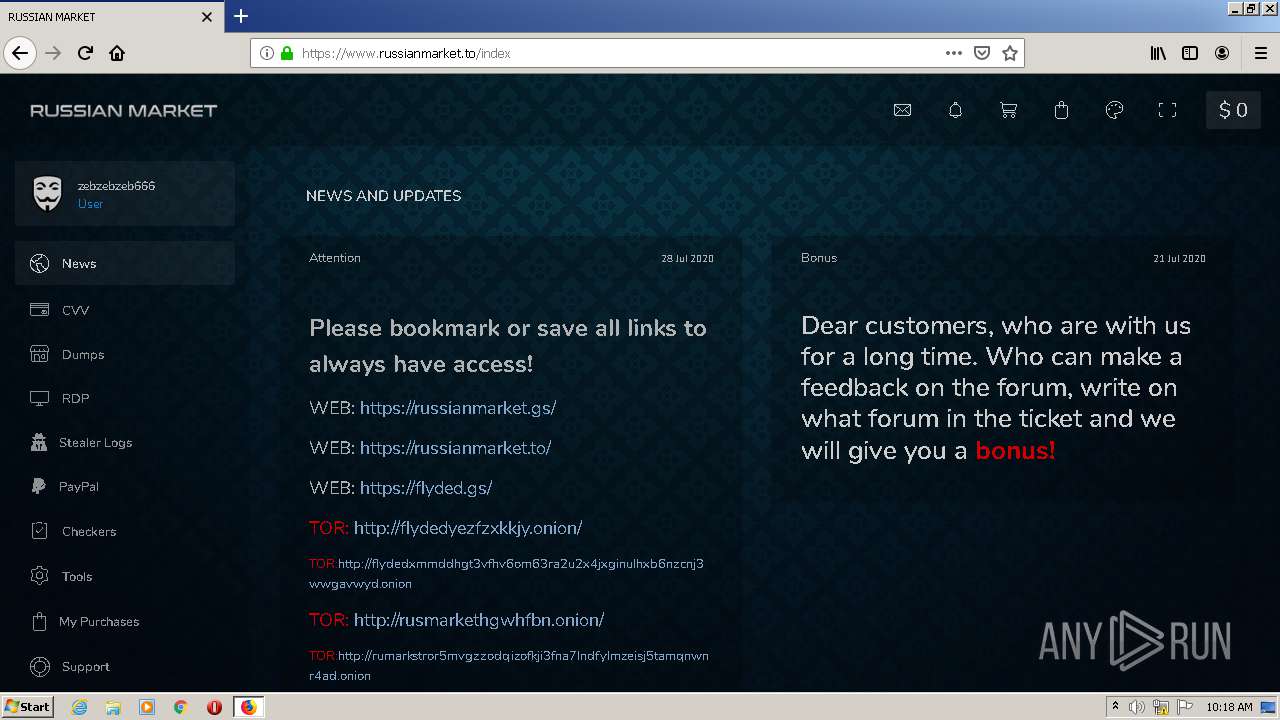Click the RUSSIAN MARKET site logo
The image size is (1280, 720).
coord(123,110)
